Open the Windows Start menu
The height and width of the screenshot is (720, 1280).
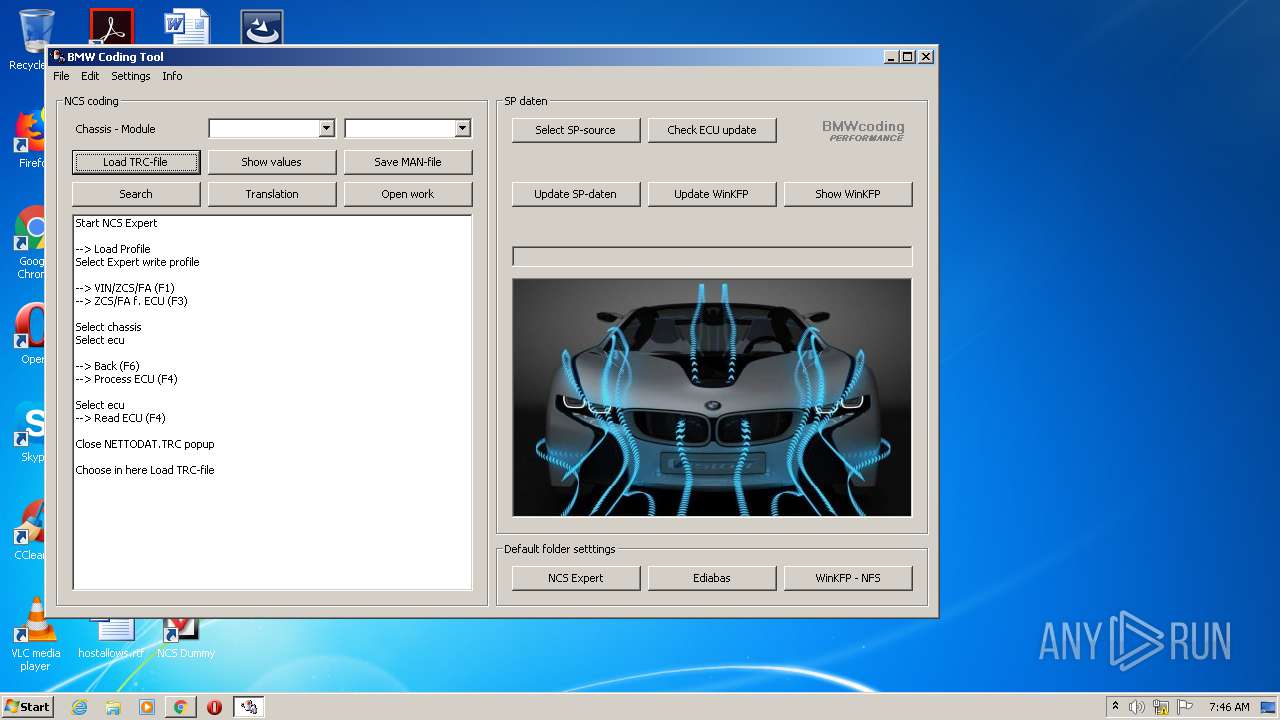27,706
